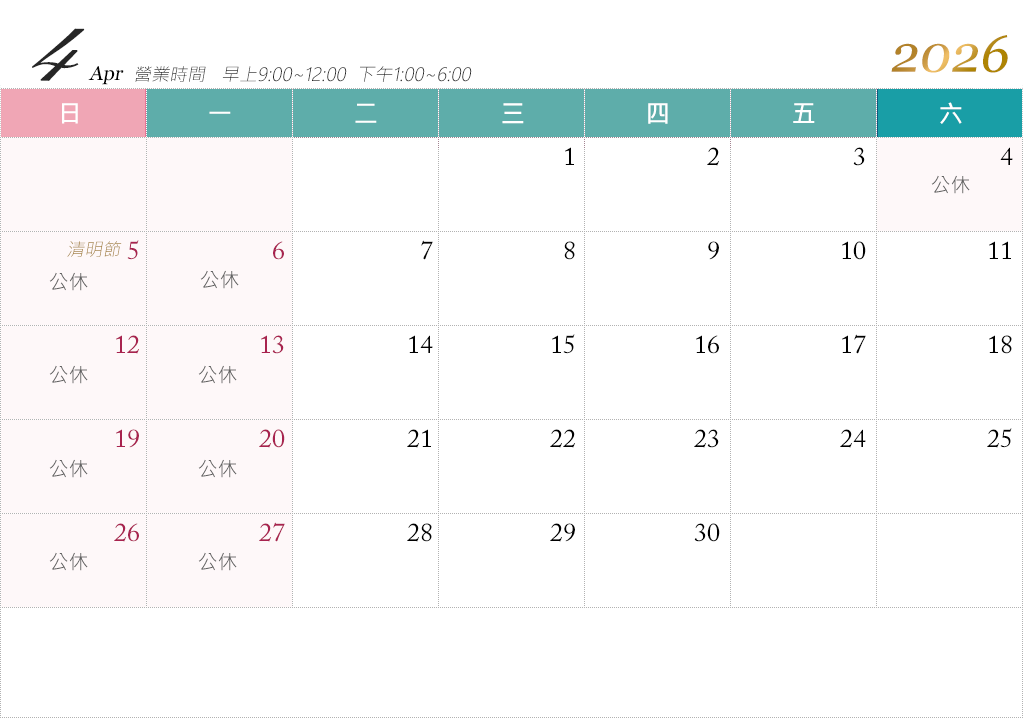Select April 19 Sunday date

tap(126, 440)
